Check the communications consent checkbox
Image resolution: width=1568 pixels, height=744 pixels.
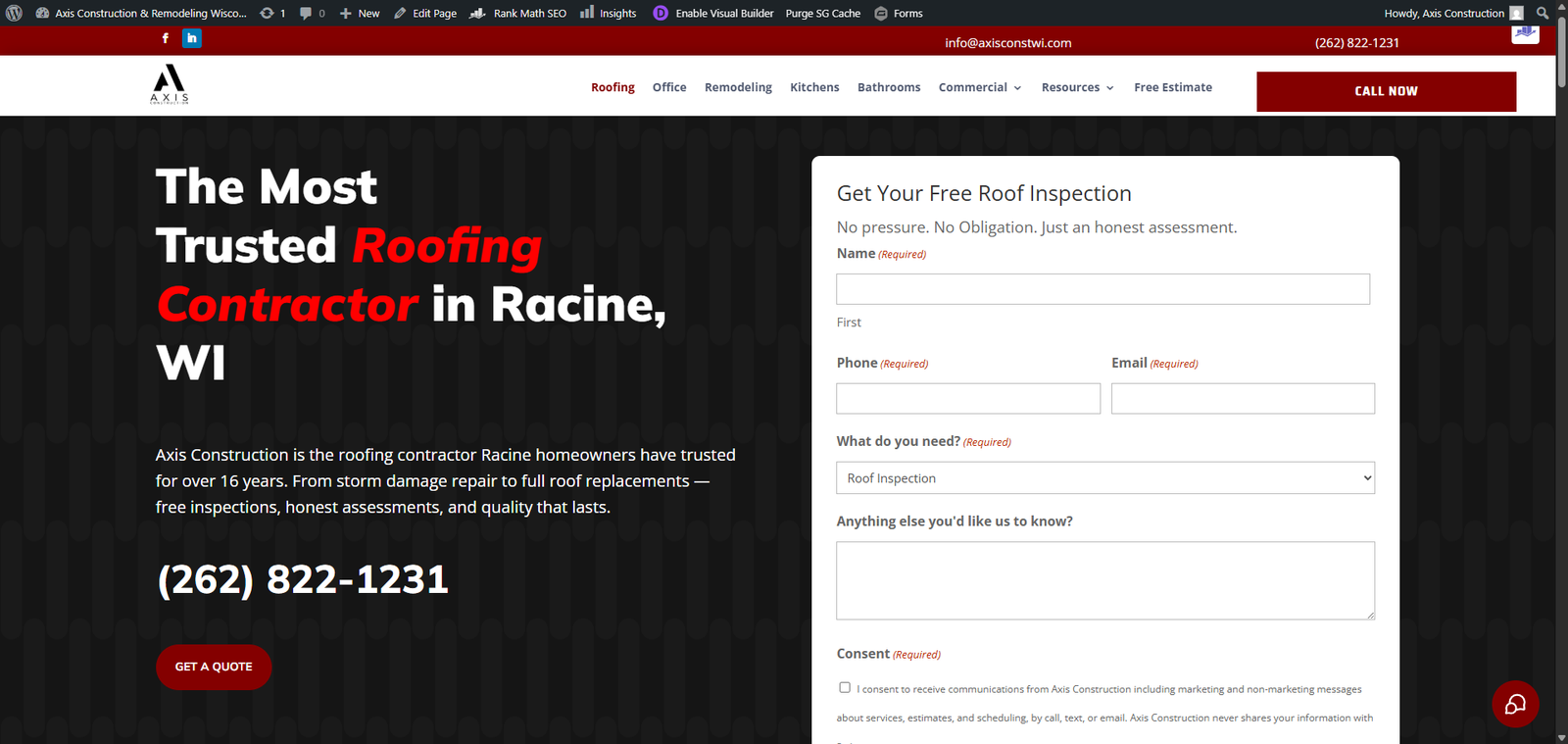click(x=845, y=687)
